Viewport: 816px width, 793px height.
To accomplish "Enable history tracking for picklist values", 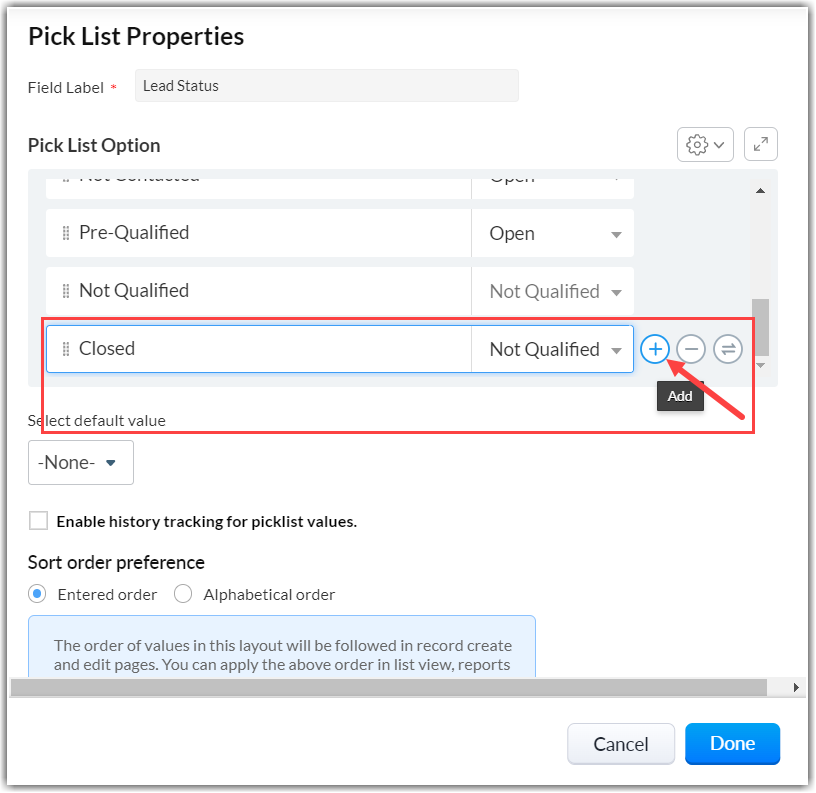I will 39,520.
